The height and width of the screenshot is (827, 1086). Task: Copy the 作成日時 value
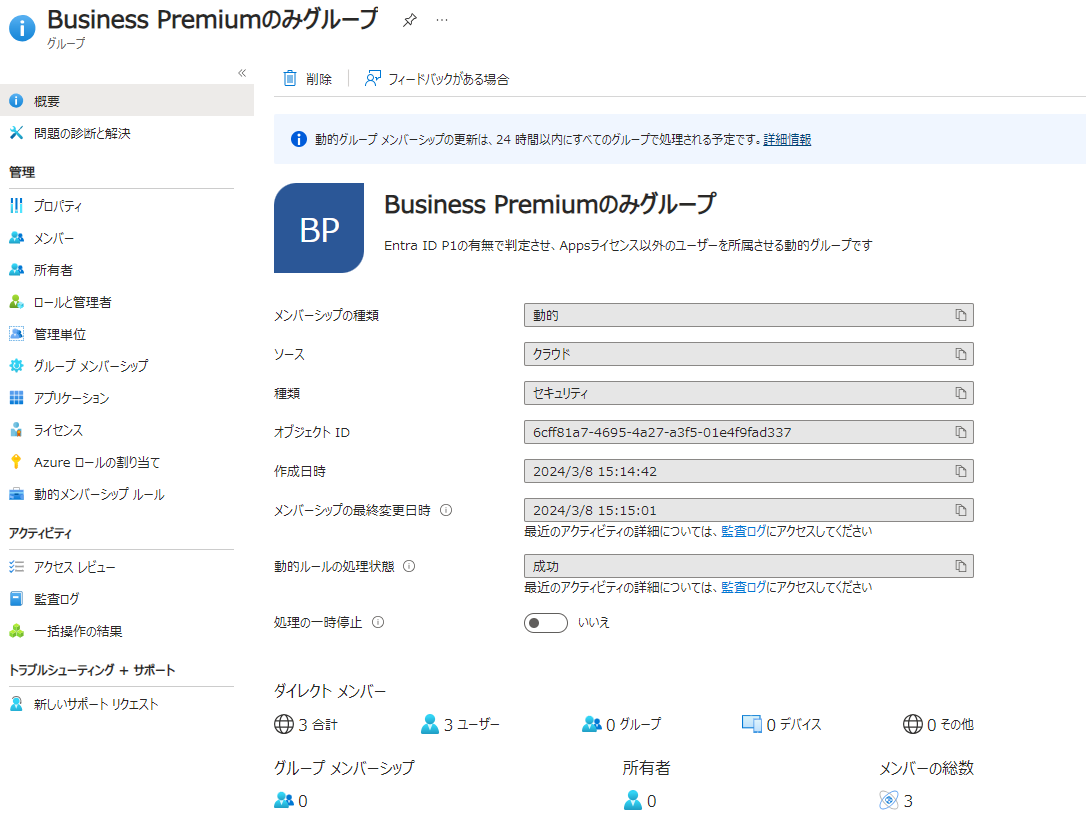pos(961,471)
